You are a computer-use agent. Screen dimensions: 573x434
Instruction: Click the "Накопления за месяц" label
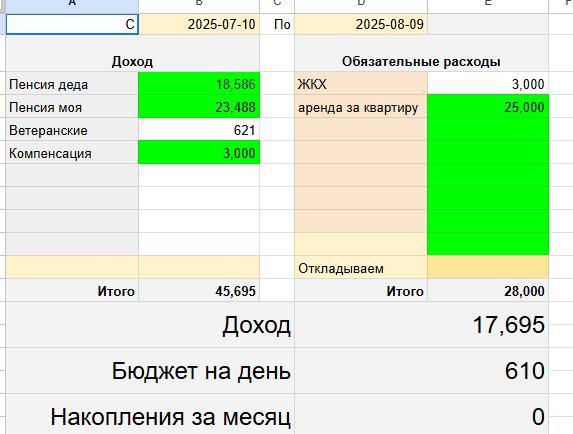coord(150,415)
